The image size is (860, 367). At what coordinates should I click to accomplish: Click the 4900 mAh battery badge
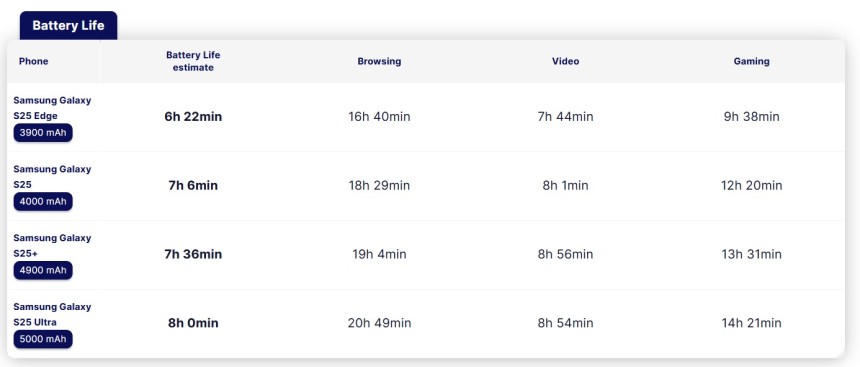[43, 270]
